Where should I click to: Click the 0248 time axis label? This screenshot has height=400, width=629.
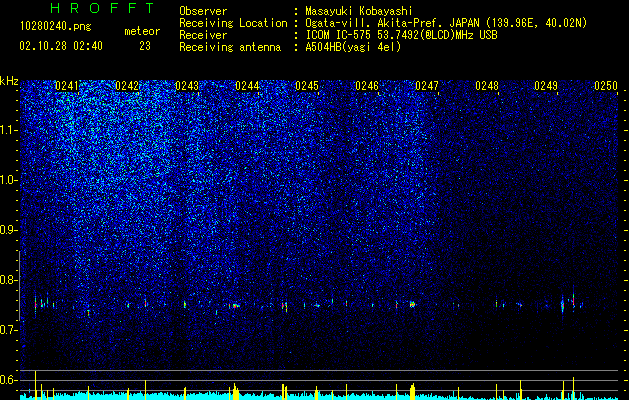tap(487, 86)
